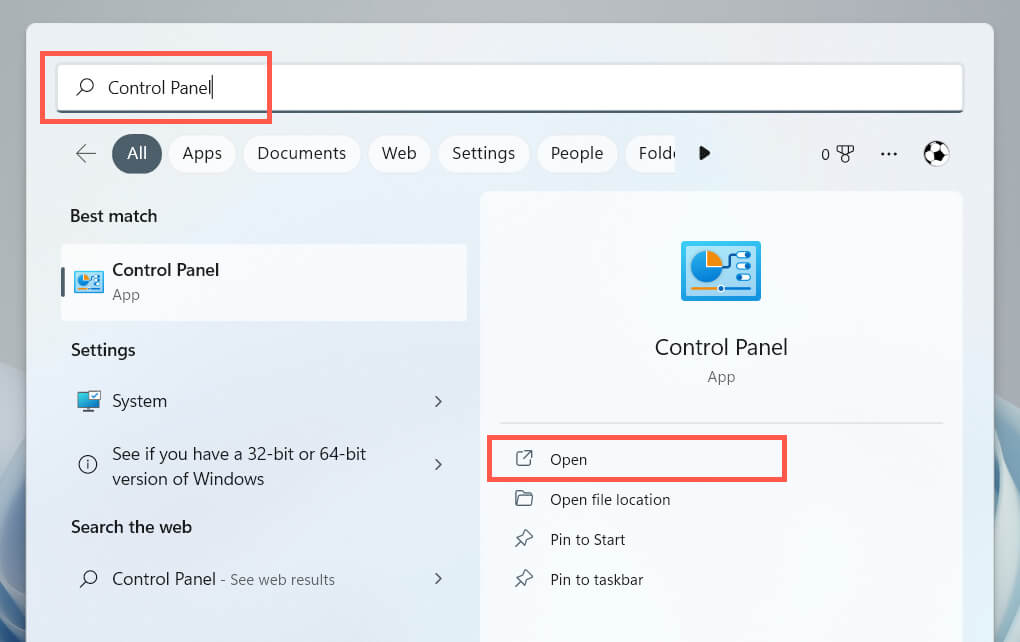Expand the 32-bit or 64-bit result chevron
Viewport: 1020px width, 642px height.
click(438, 465)
